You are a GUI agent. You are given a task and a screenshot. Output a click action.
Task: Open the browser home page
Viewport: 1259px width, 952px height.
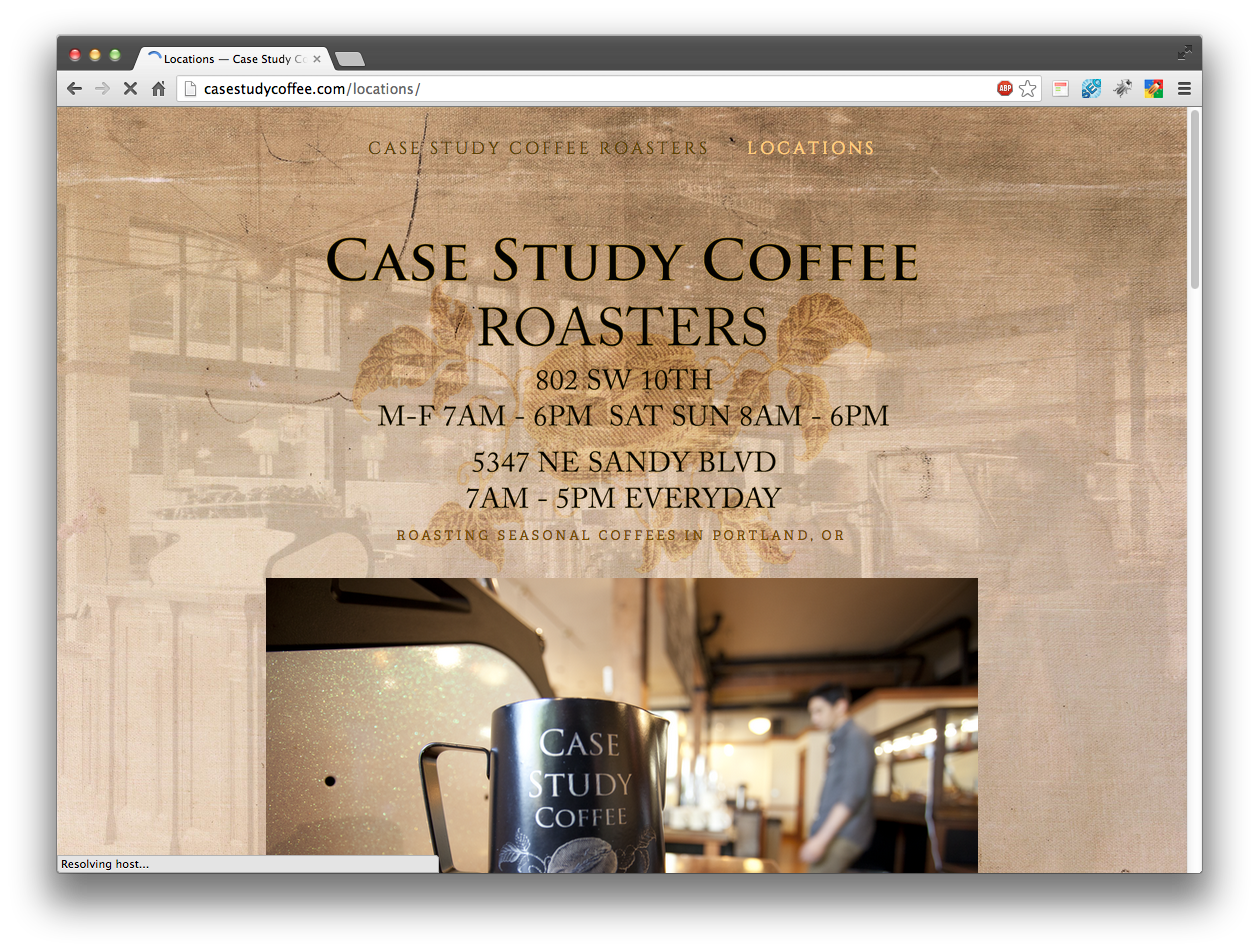tap(158, 89)
